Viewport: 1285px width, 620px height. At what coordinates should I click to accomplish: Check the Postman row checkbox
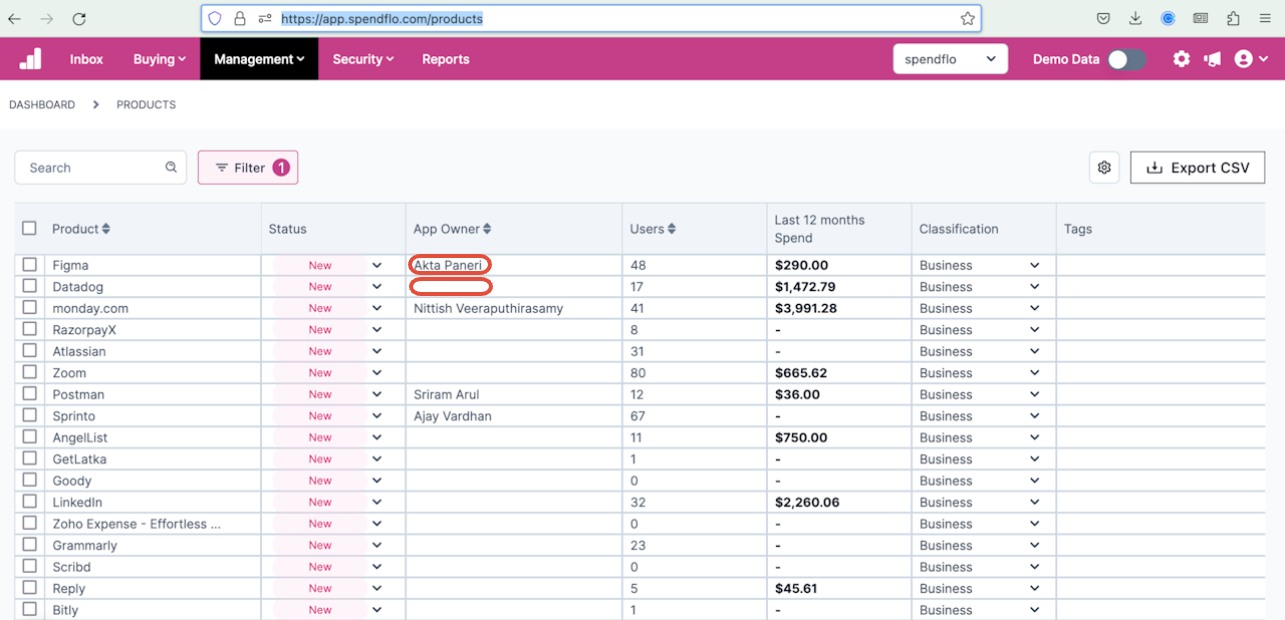(x=30, y=394)
